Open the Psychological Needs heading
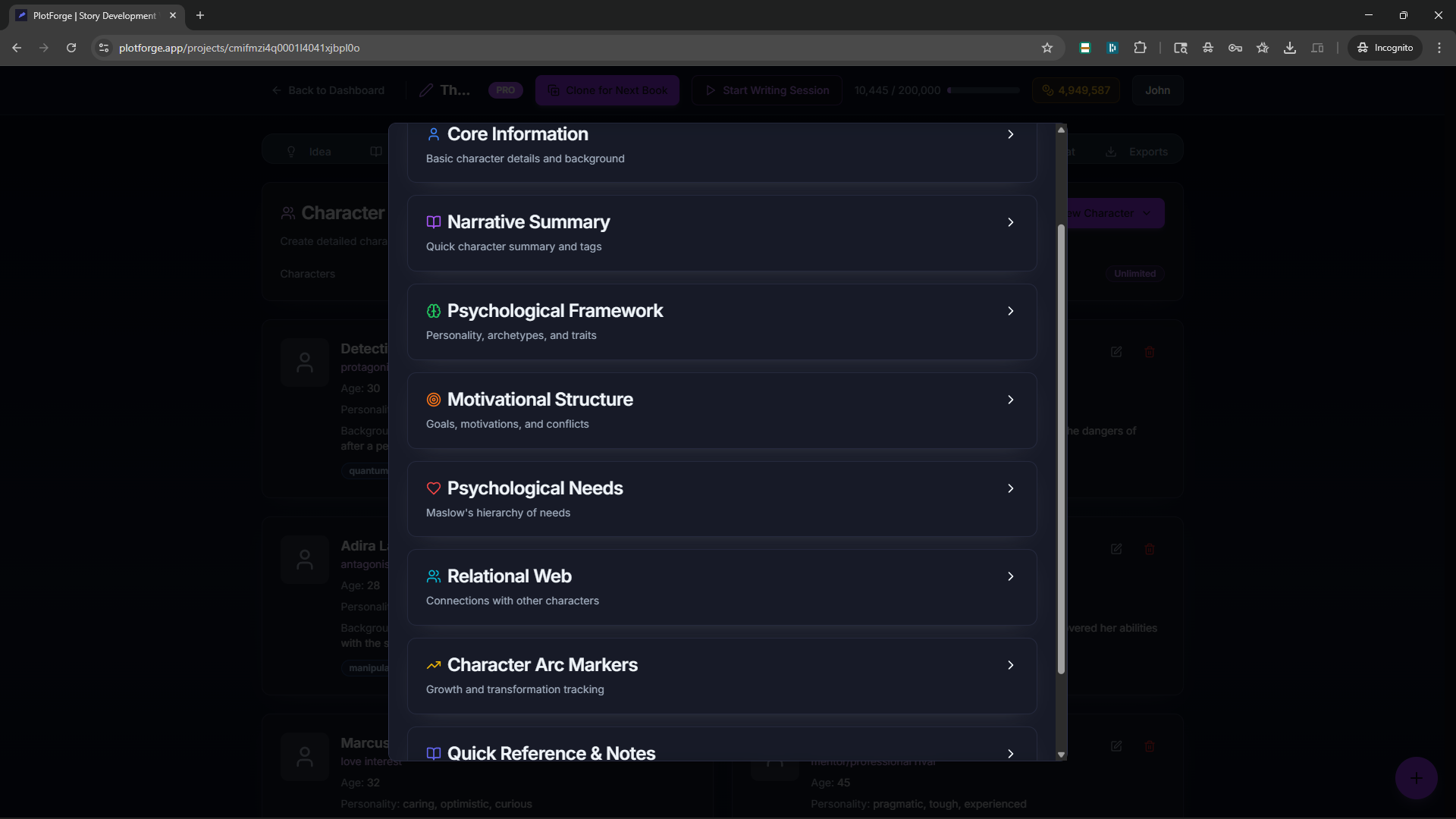 pos(535,488)
